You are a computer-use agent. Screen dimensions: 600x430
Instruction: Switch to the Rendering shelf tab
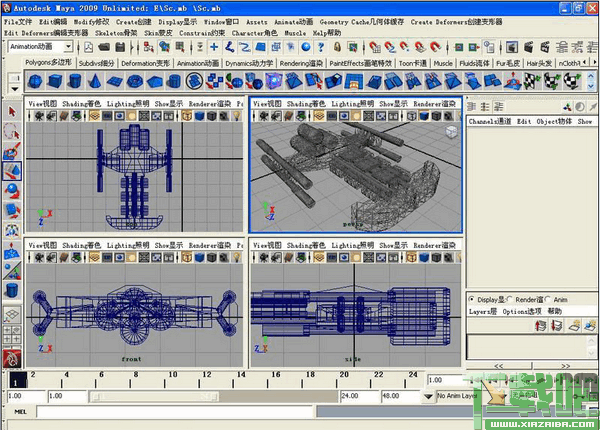[x=301, y=63]
